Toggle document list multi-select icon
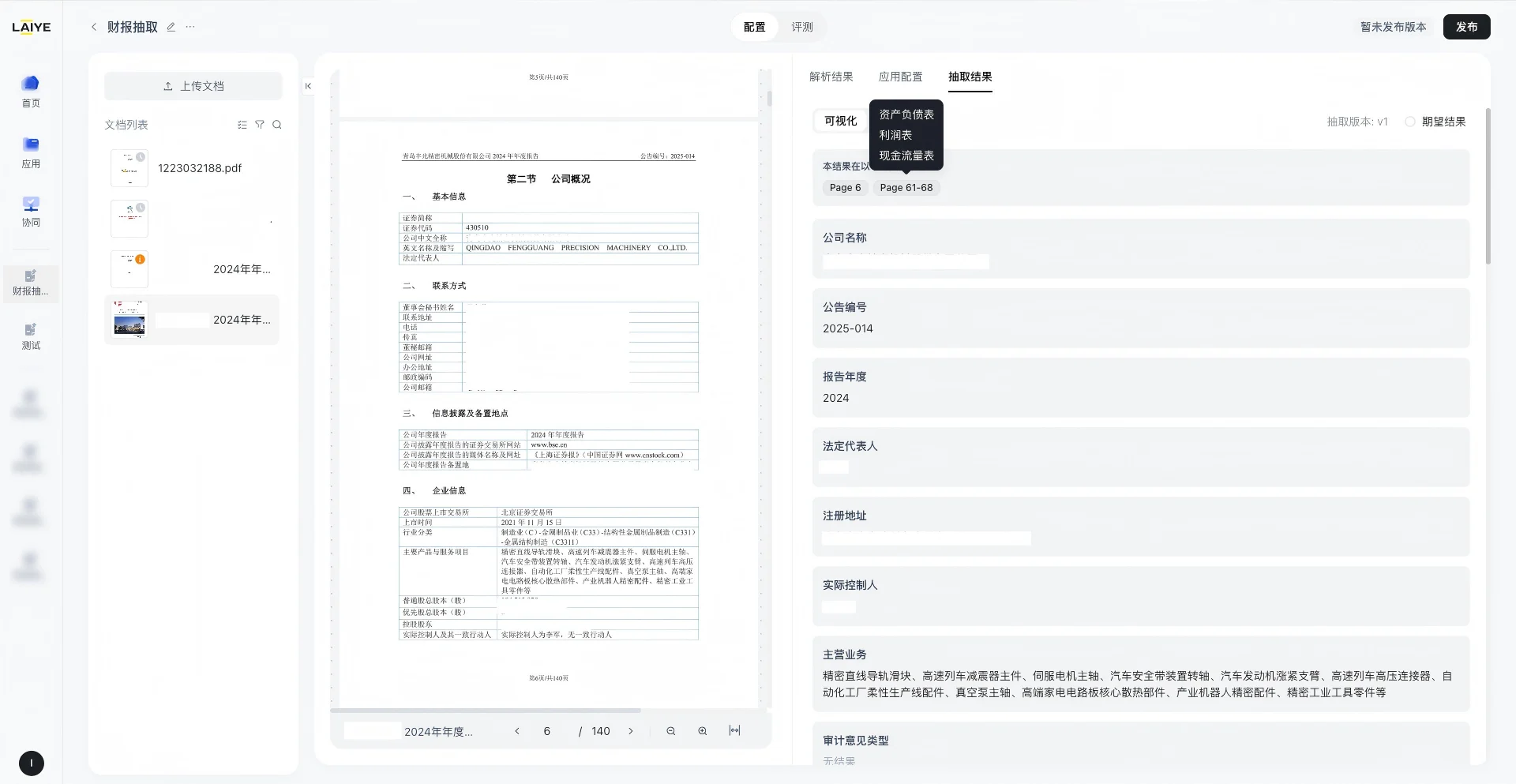 242,125
